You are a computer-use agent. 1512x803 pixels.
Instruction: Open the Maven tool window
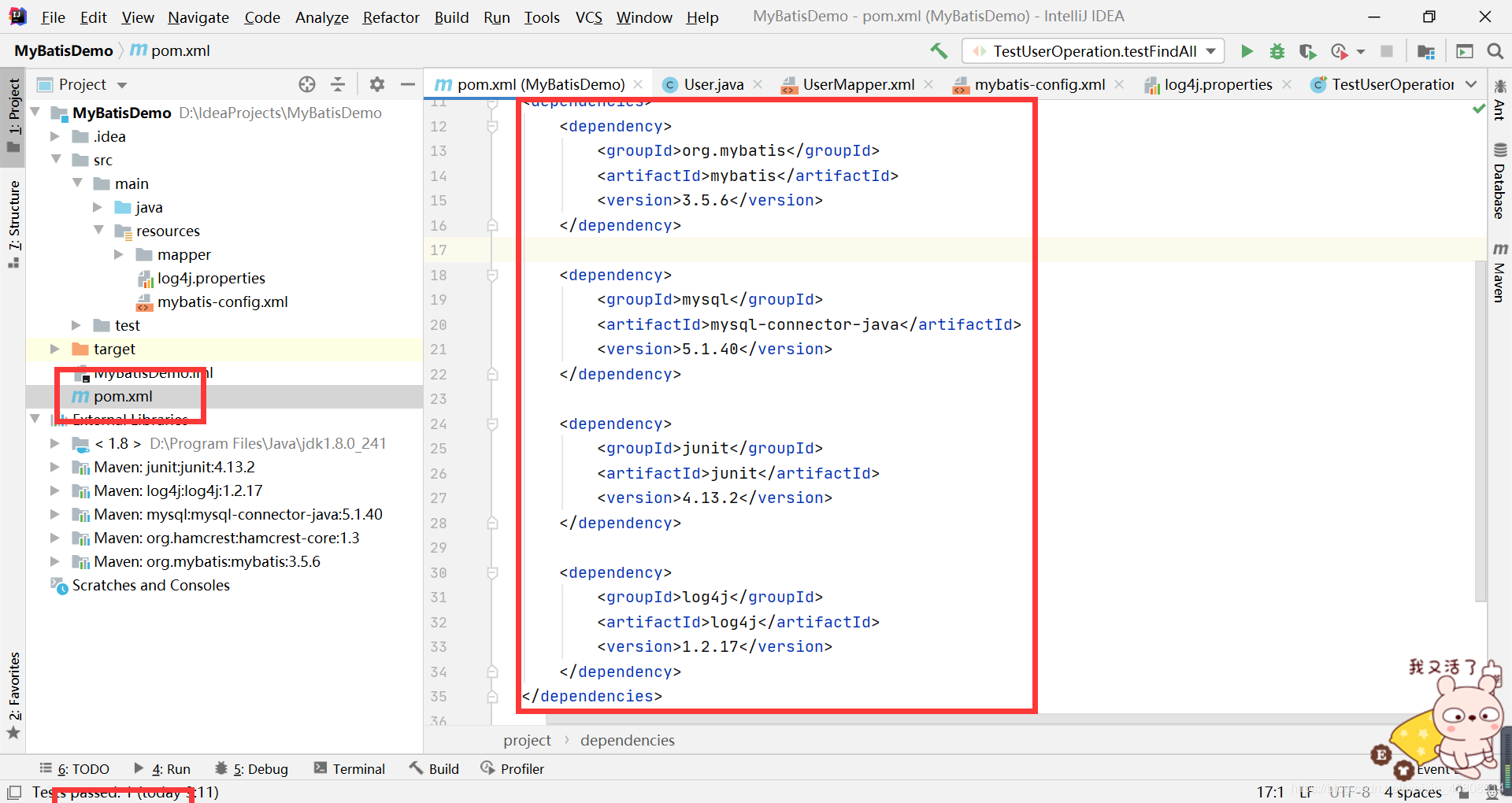[1499, 273]
